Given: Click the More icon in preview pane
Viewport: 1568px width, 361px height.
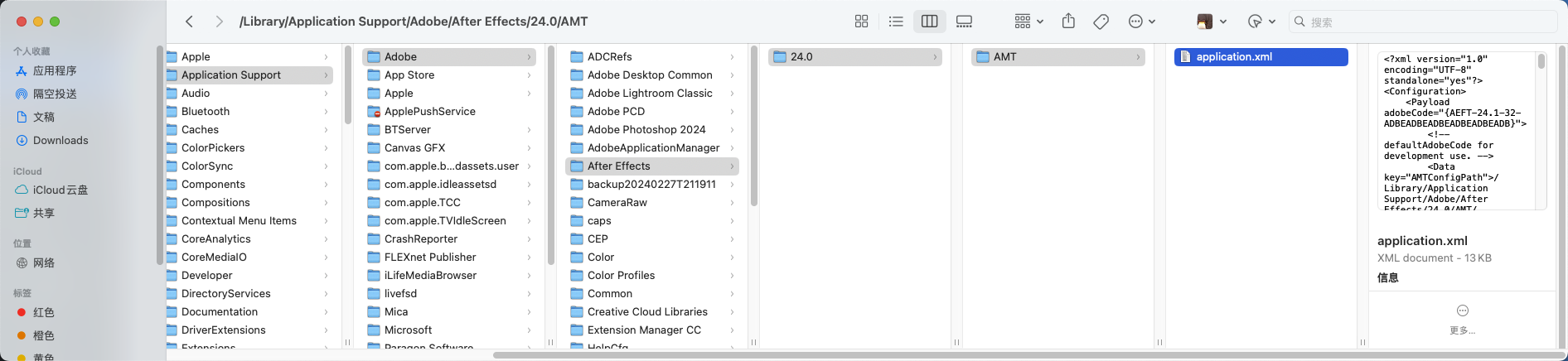Looking at the screenshot, I should click(1462, 311).
